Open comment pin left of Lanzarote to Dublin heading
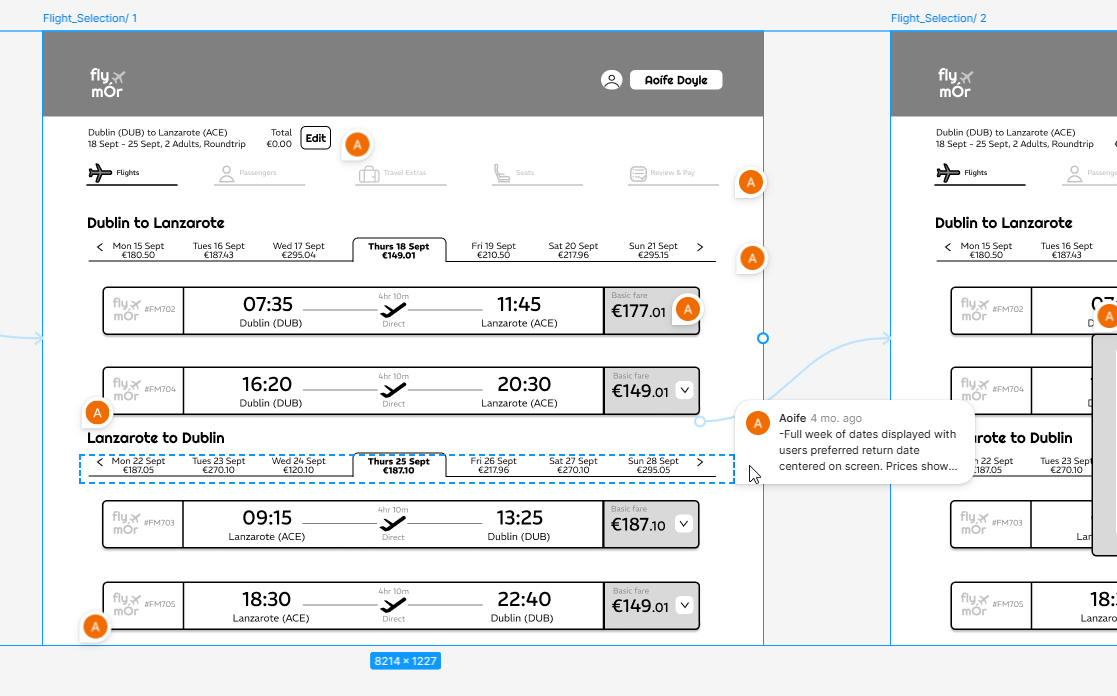 (98, 412)
